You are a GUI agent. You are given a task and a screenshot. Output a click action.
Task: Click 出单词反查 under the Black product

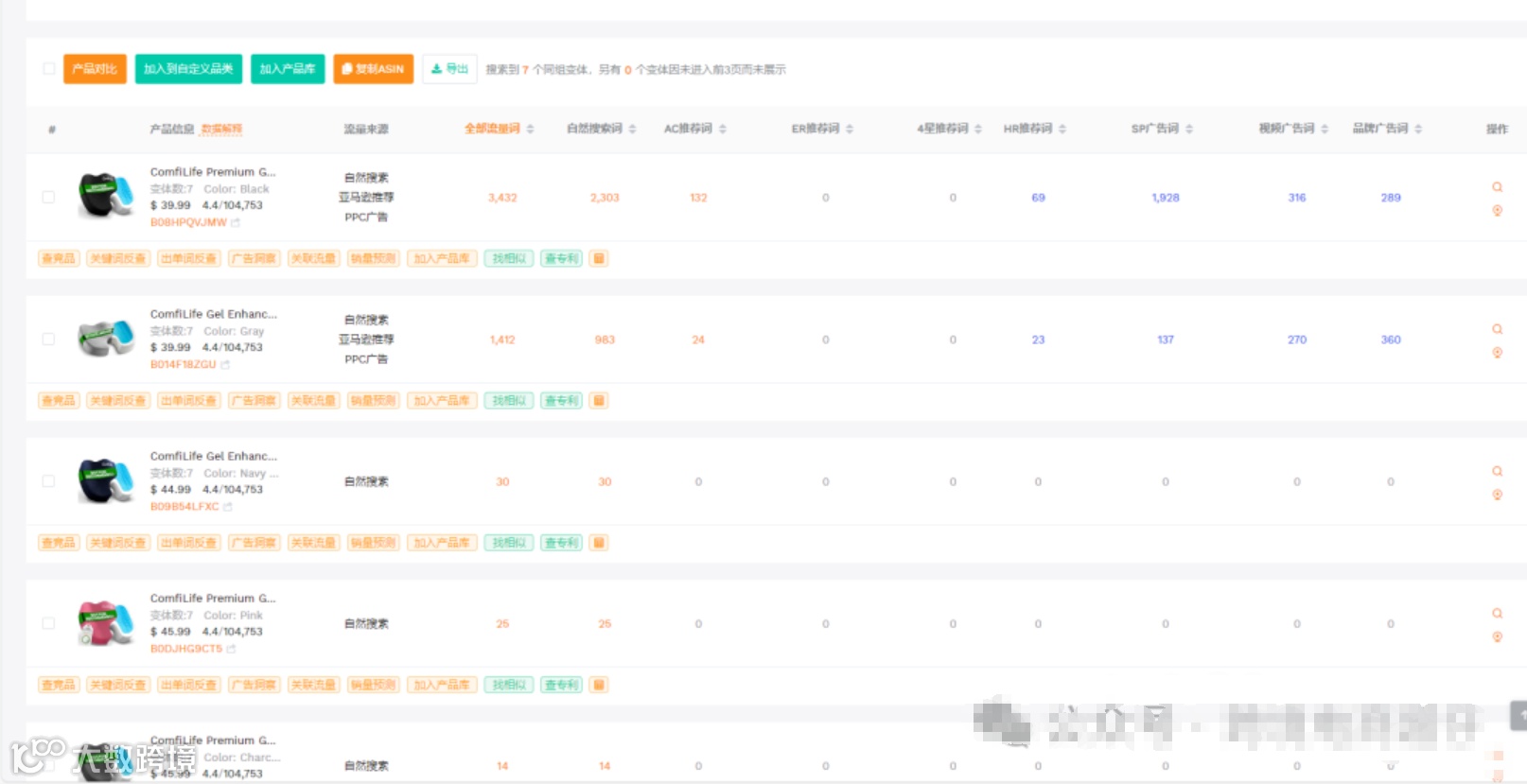click(x=189, y=258)
